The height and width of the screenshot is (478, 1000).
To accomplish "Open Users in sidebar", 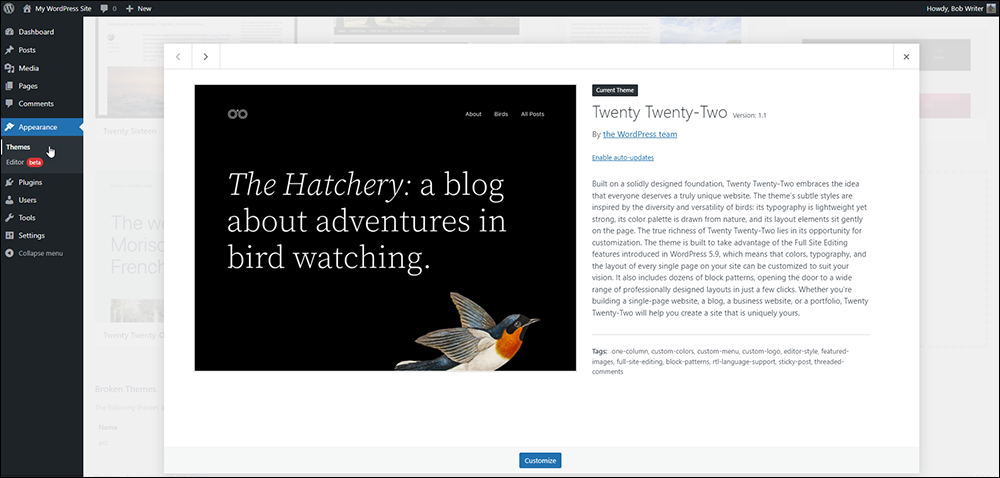I will tap(41, 200).
